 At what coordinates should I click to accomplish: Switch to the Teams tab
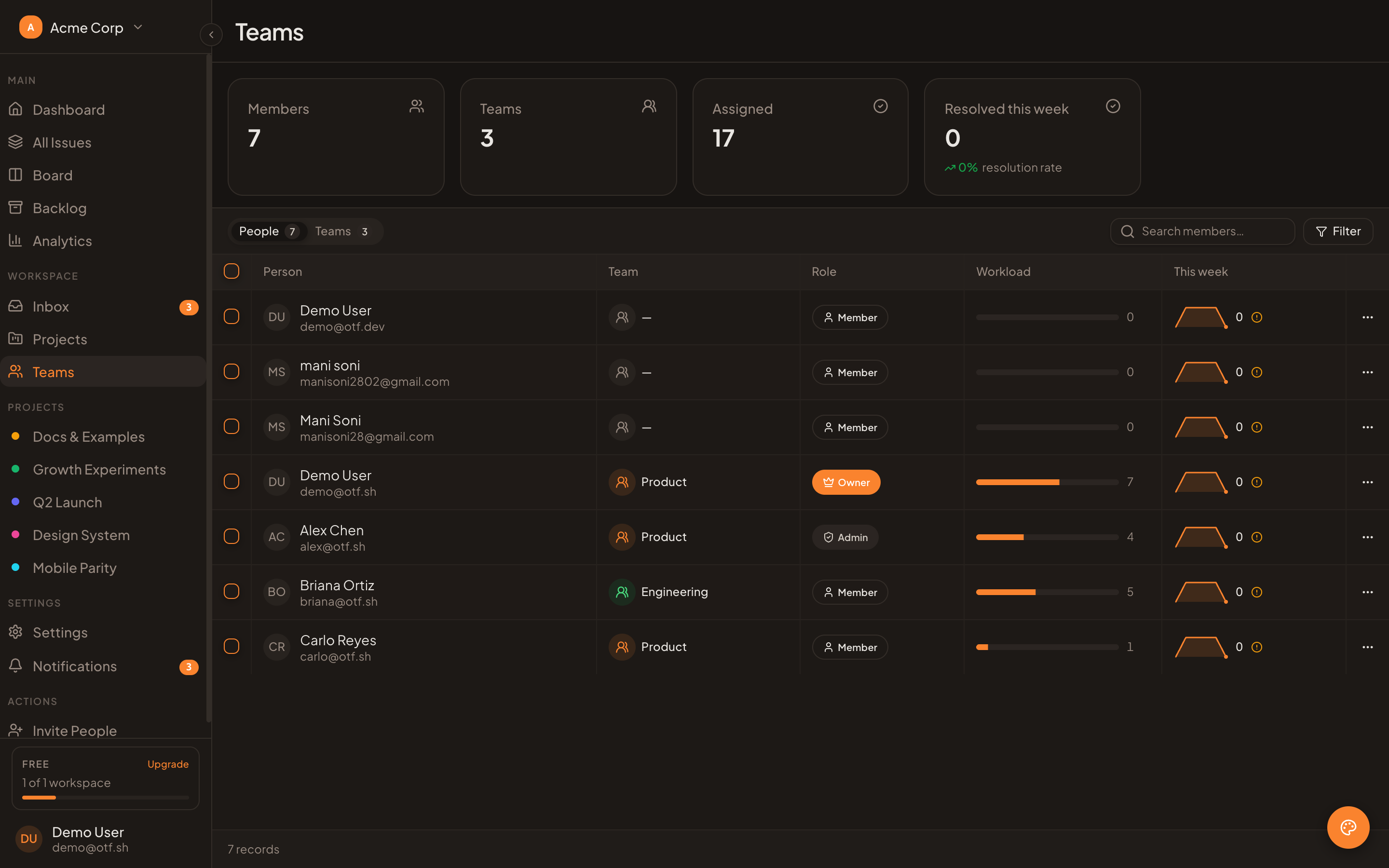(x=342, y=231)
